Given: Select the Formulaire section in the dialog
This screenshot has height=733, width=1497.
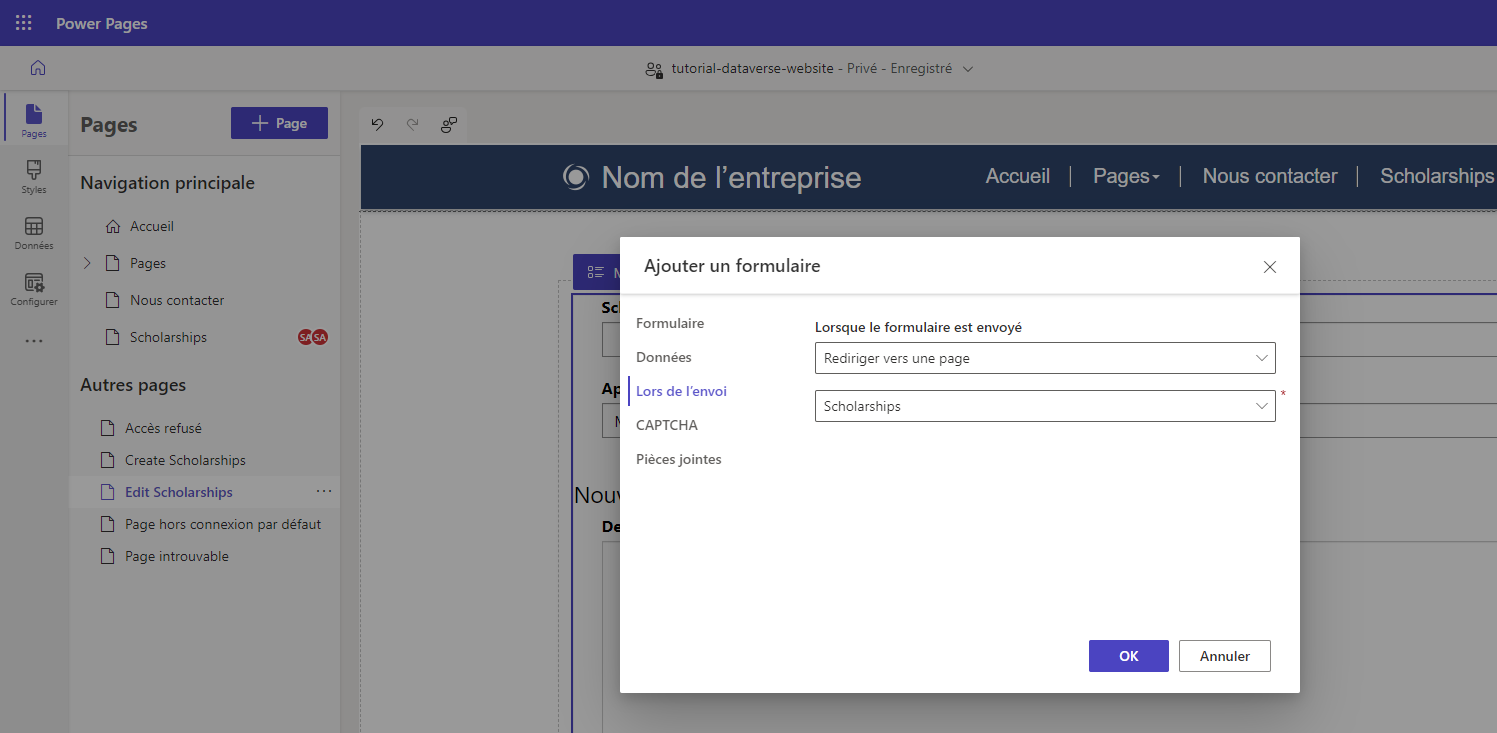Looking at the screenshot, I should [x=670, y=322].
